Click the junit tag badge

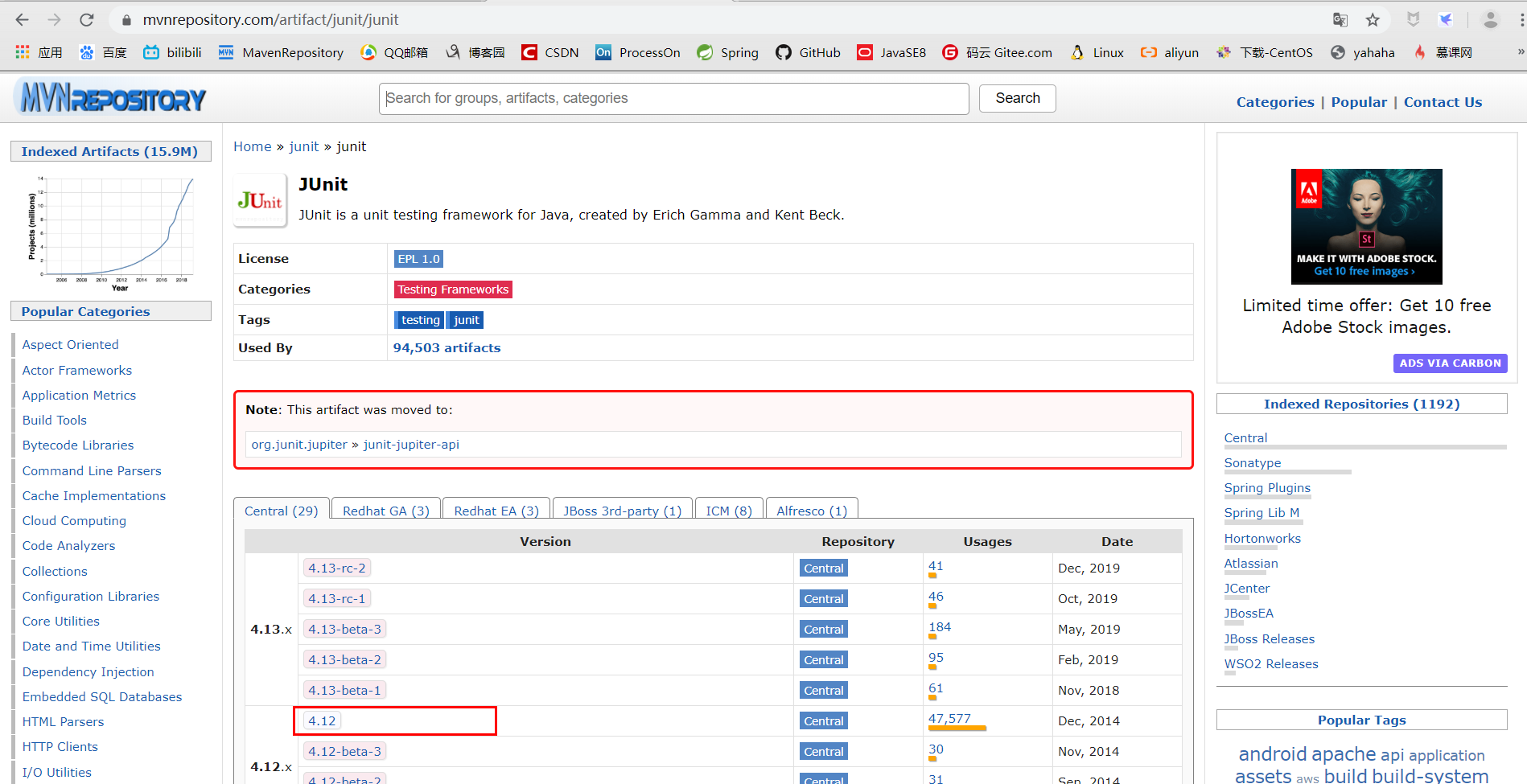pyautogui.click(x=465, y=320)
